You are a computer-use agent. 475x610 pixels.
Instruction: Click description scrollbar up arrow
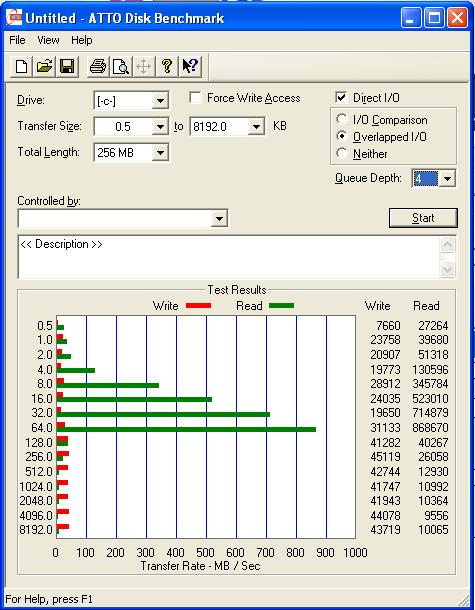click(x=447, y=245)
